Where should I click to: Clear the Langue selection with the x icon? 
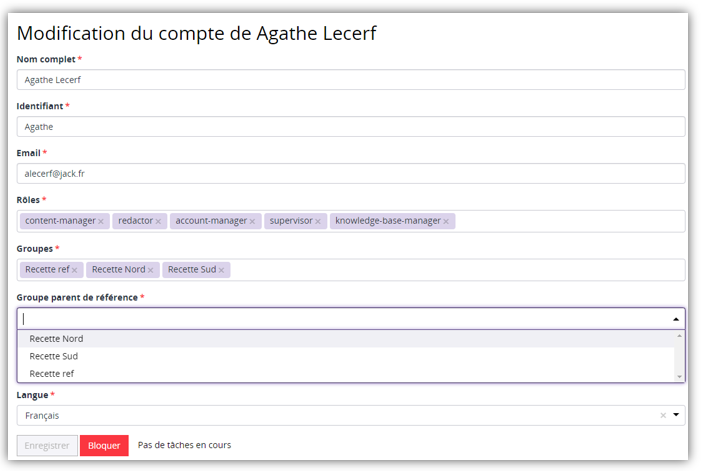pos(663,415)
